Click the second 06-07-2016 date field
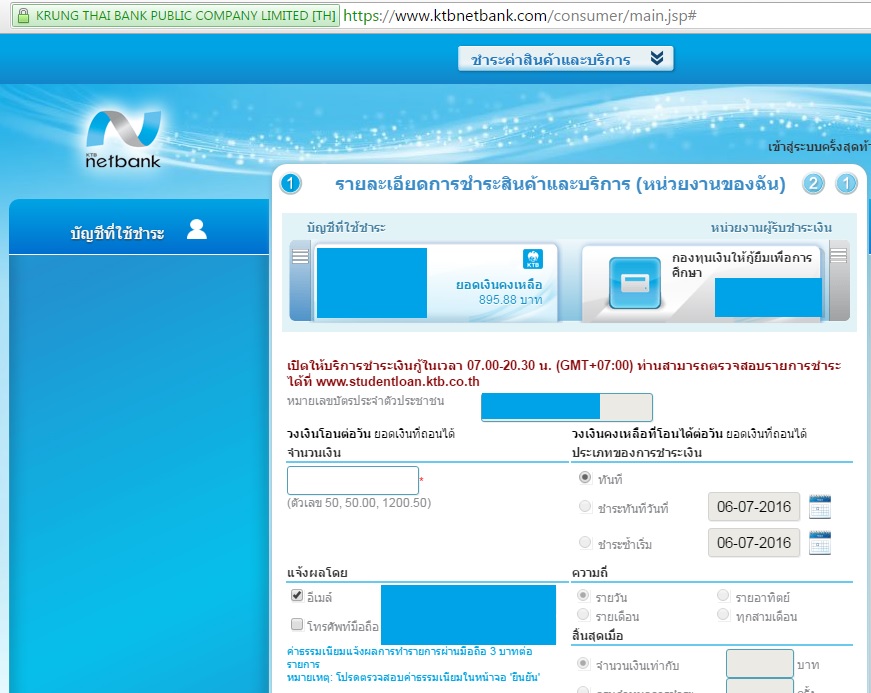 pyautogui.click(x=754, y=543)
